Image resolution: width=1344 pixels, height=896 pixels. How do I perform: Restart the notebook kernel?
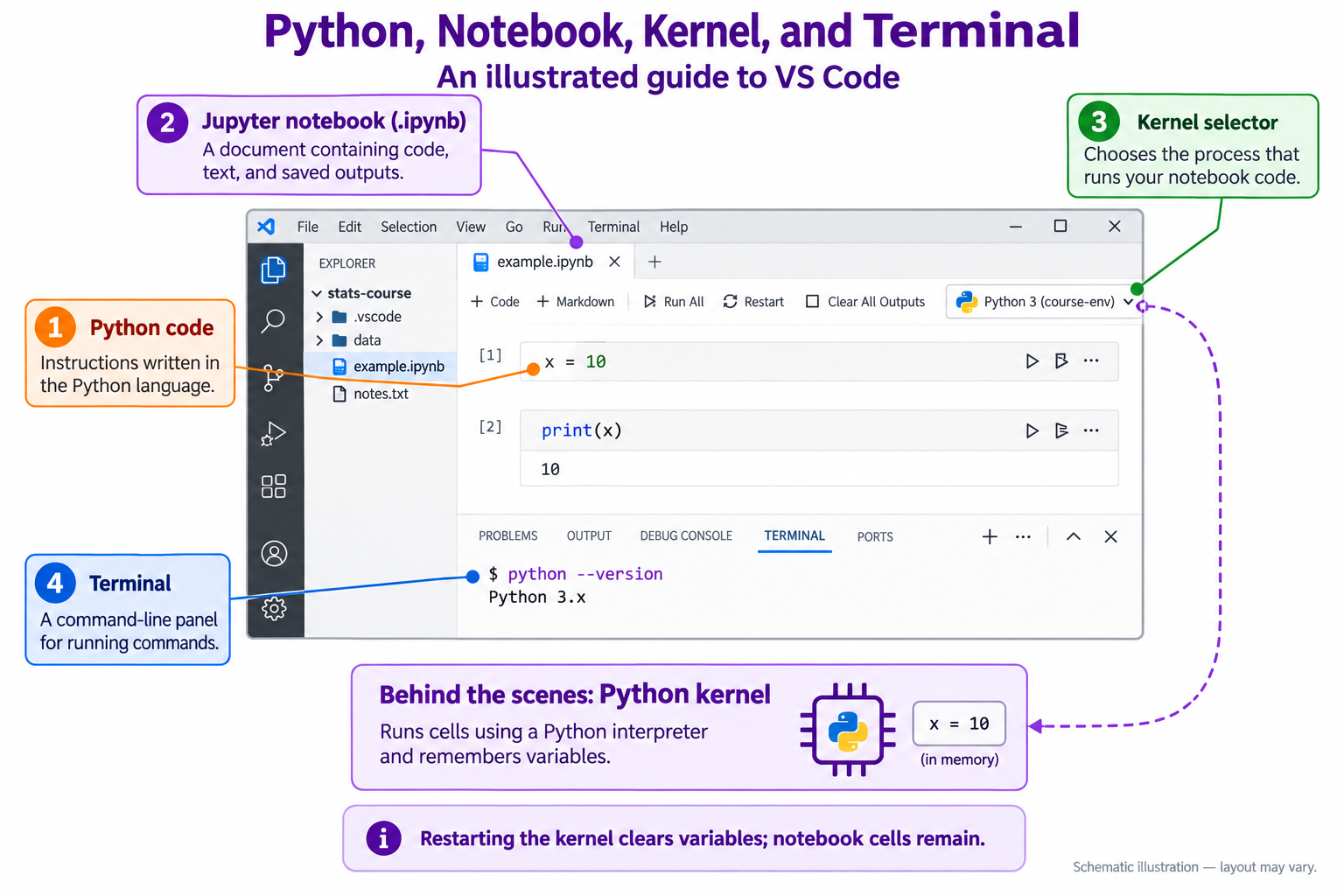coord(753,302)
